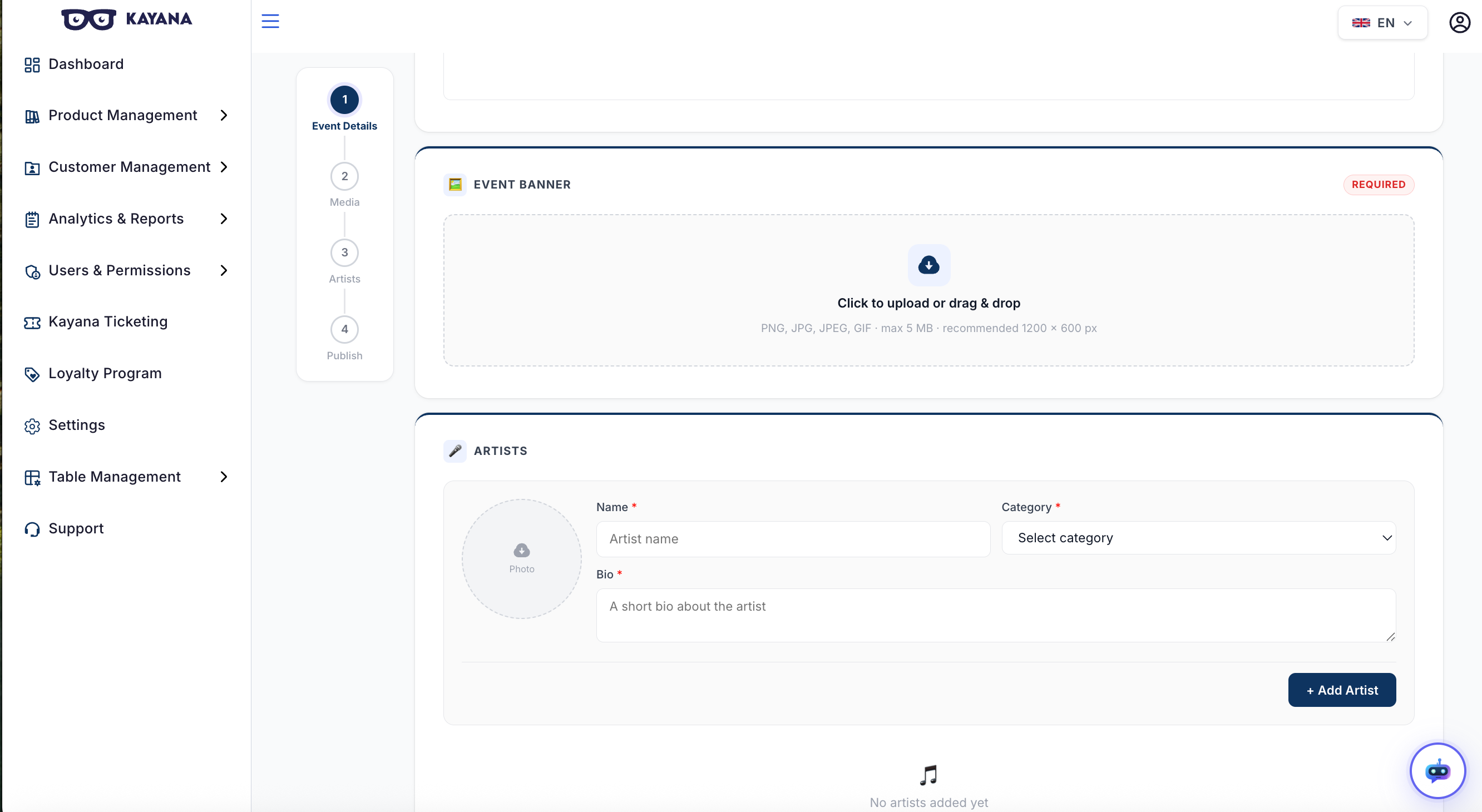Click the Support headset icon
This screenshot has height=812, width=1482.
click(32, 529)
